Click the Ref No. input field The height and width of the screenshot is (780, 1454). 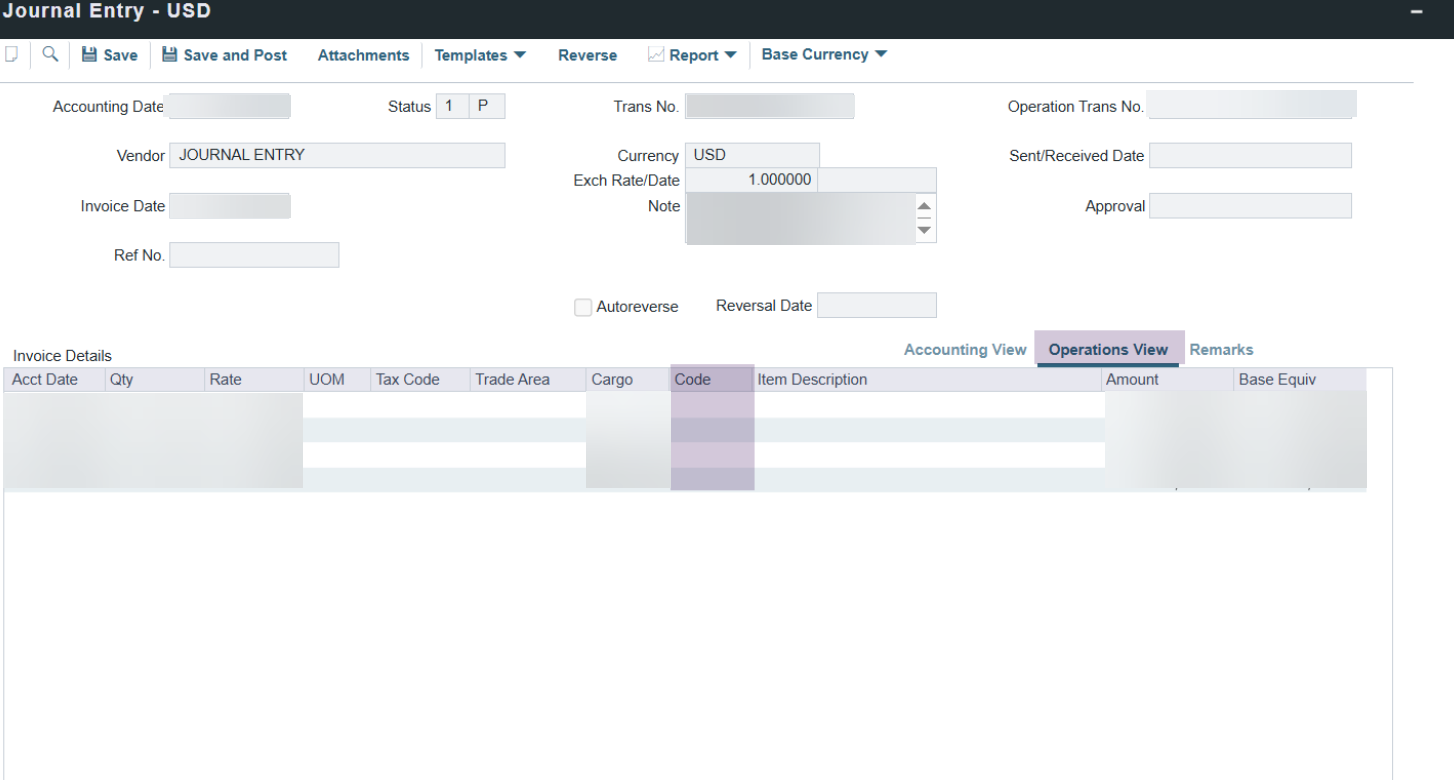pos(254,255)
